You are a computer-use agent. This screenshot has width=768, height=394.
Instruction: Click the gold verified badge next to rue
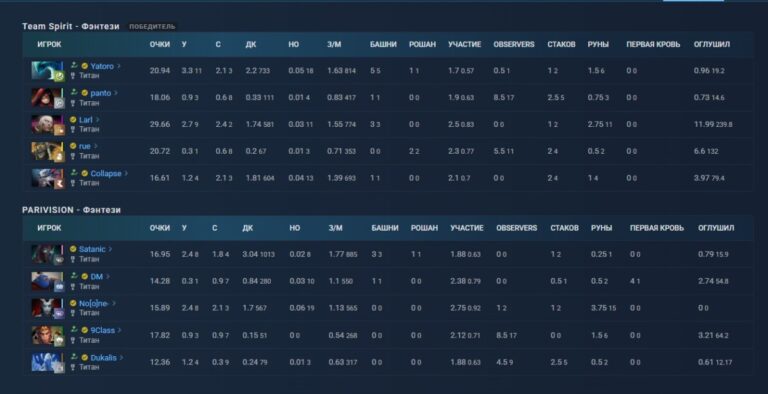click(73, 146)
